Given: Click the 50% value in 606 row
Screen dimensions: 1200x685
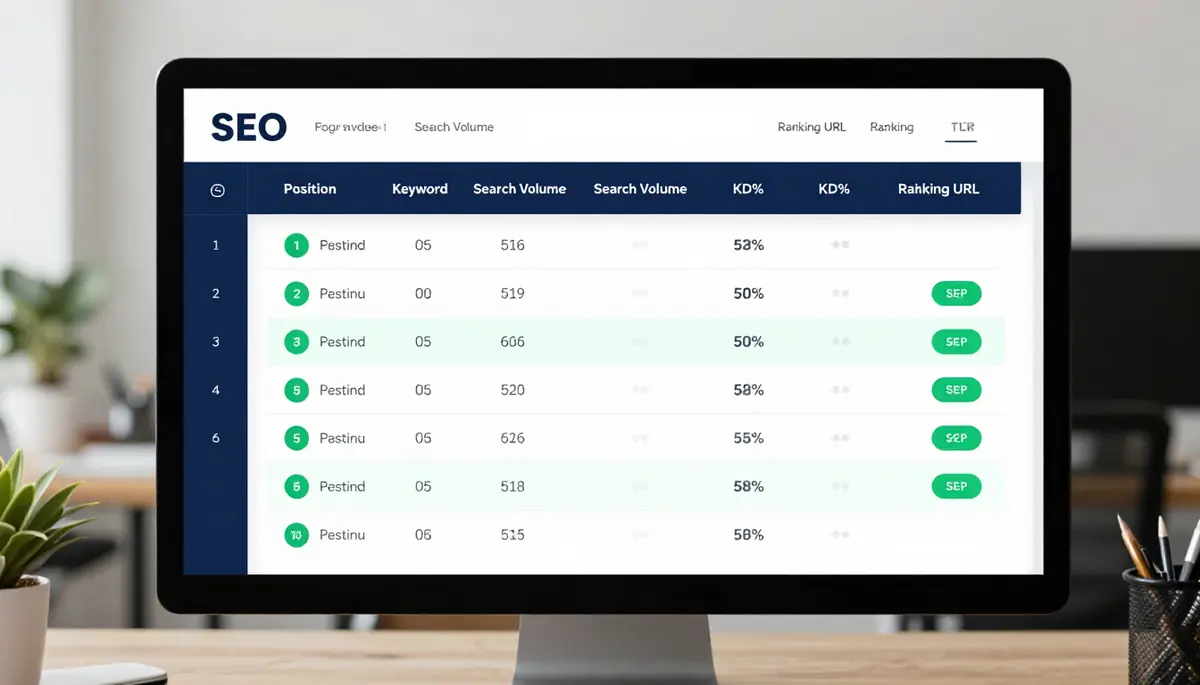Looking at the screenshot, I should coord(748,342).
